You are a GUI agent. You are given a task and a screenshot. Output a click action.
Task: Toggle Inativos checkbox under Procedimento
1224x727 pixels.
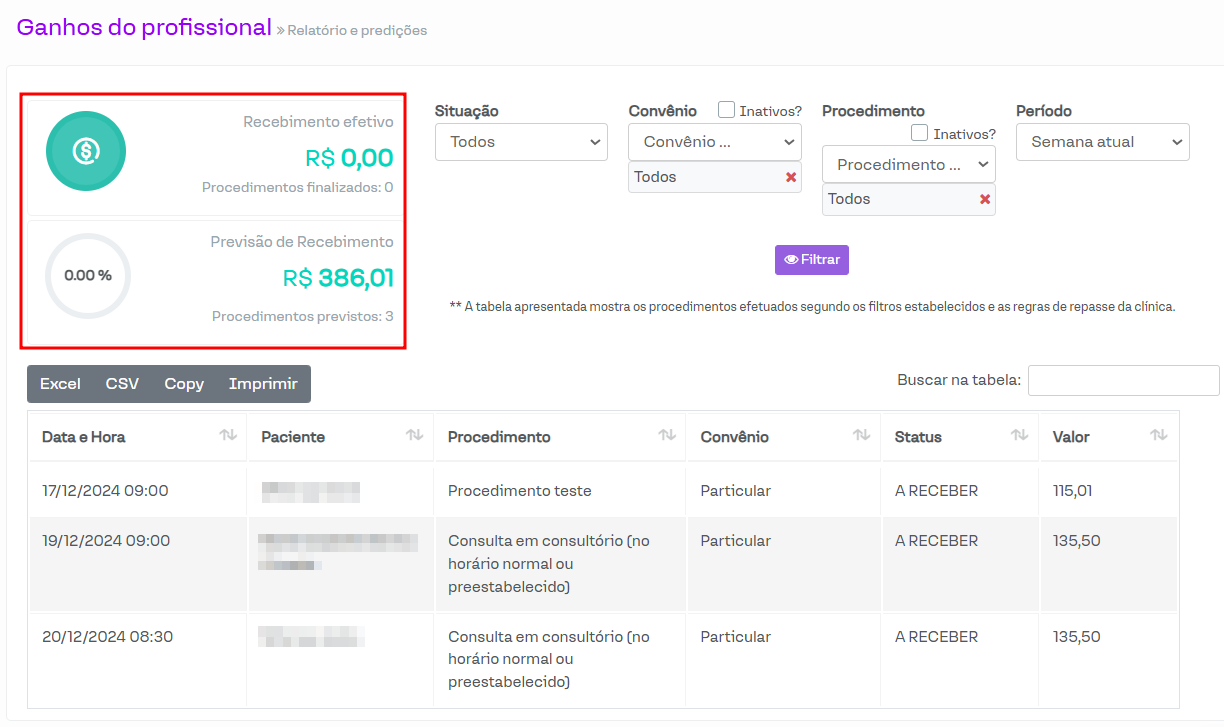920,133
